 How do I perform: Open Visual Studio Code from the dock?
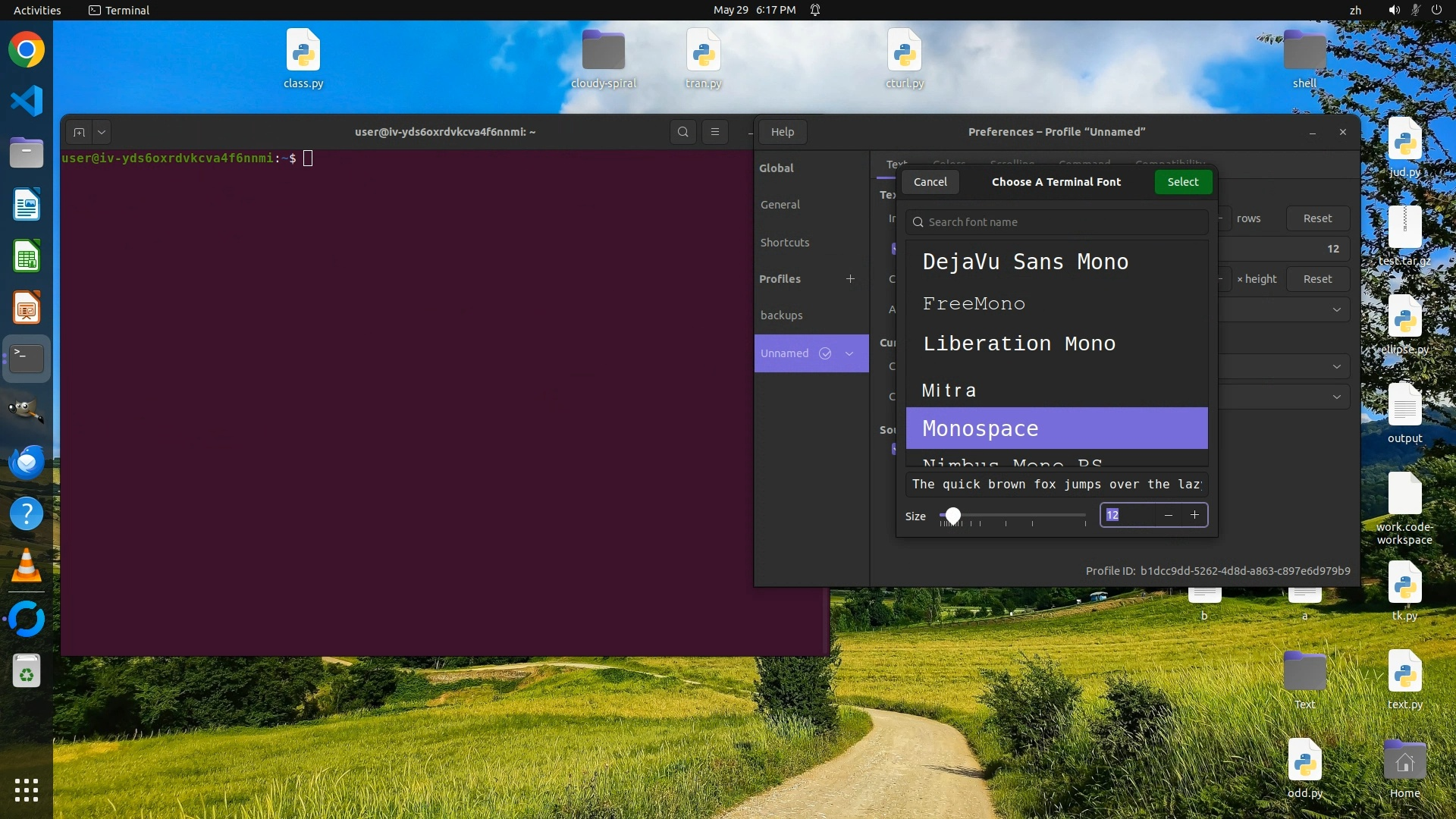click(x=27, y=101)
